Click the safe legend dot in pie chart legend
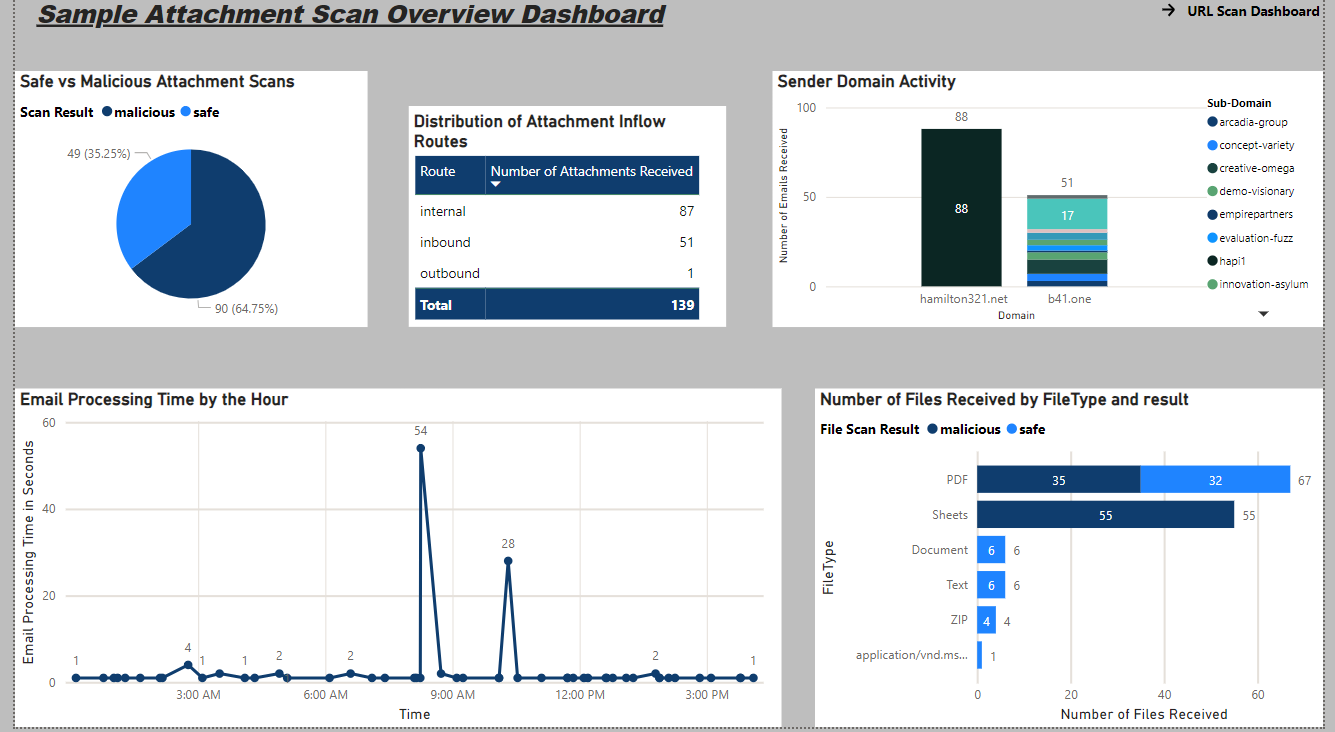The height and width of the screenshot is (732, 1335). (x=185, y=113)
